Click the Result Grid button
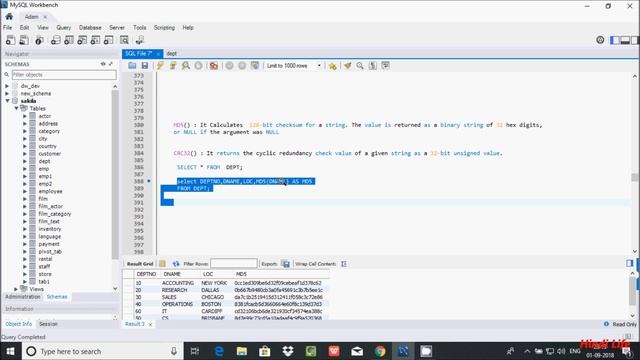Screen dimensions: 640x360 [x=140, y=264]
